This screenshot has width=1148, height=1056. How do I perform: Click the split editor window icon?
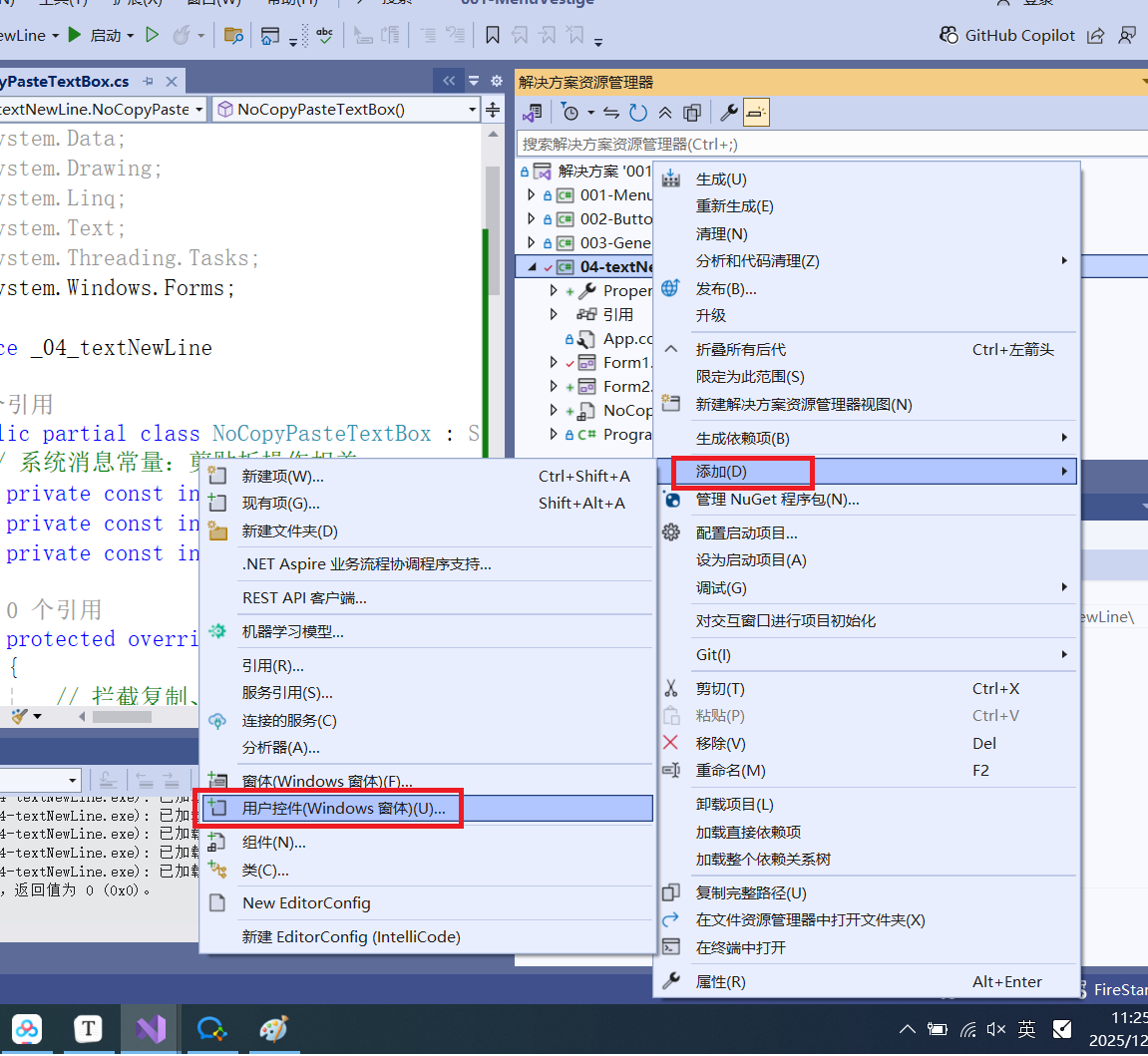(493, 110)
